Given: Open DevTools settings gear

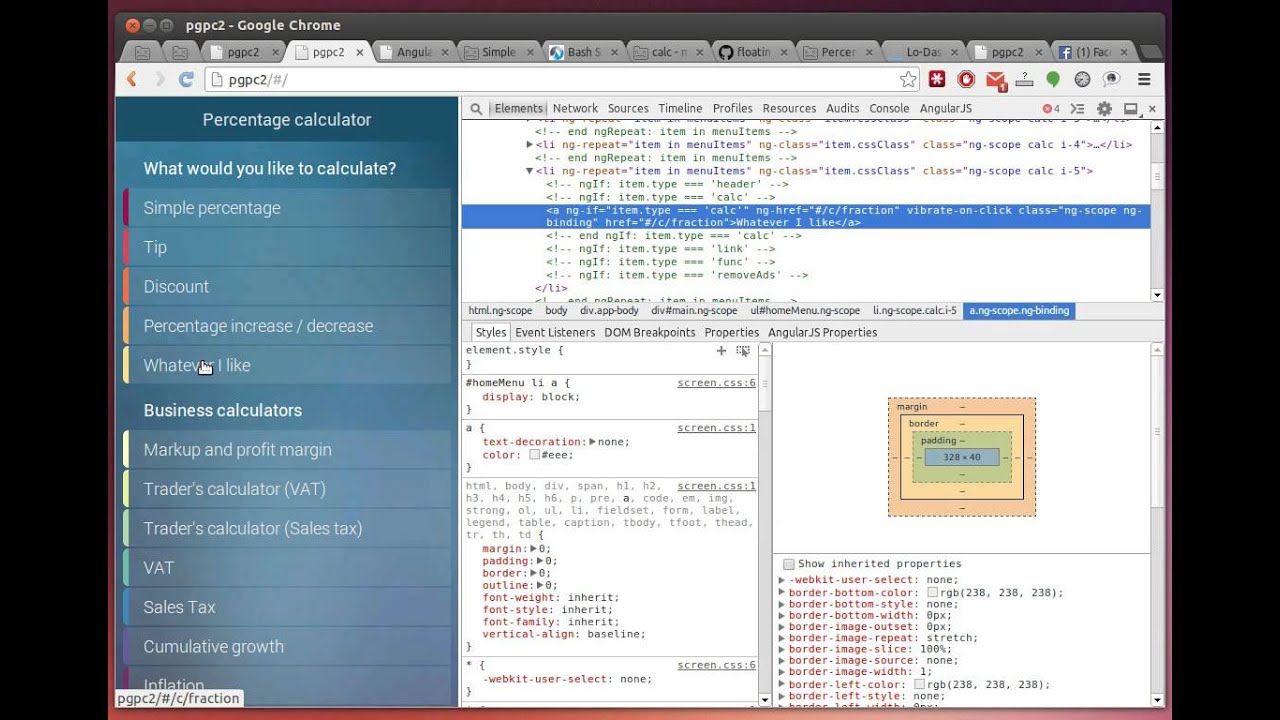Looking at the screenshot, I should coord(1104,109).
